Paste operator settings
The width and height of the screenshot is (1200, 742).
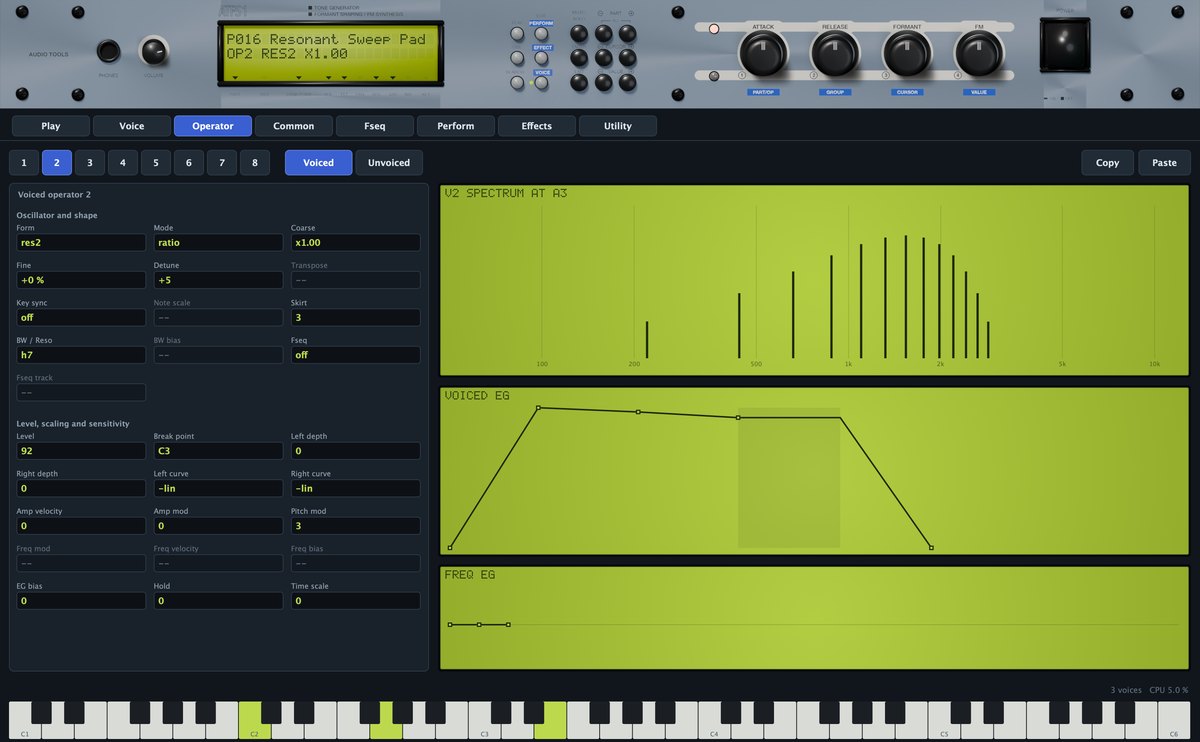click(1164, 163)
